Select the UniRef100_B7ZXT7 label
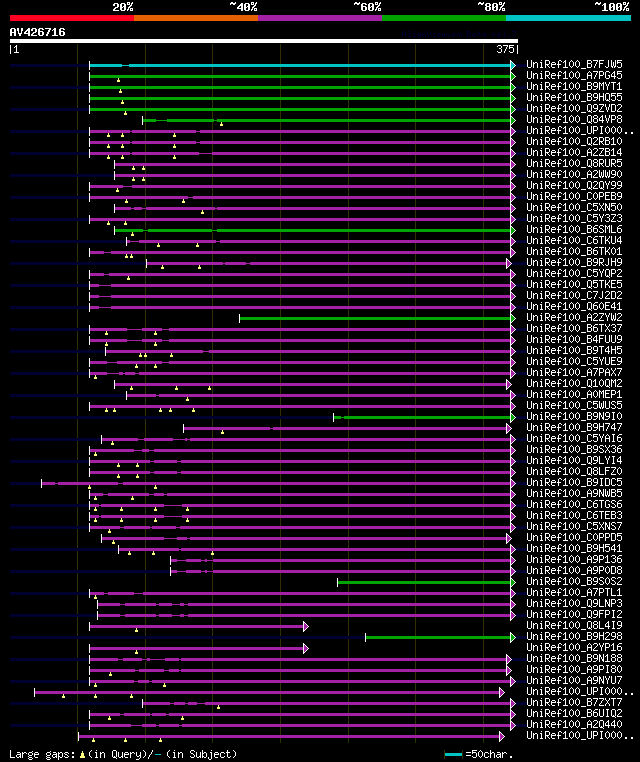 (574, 702)
